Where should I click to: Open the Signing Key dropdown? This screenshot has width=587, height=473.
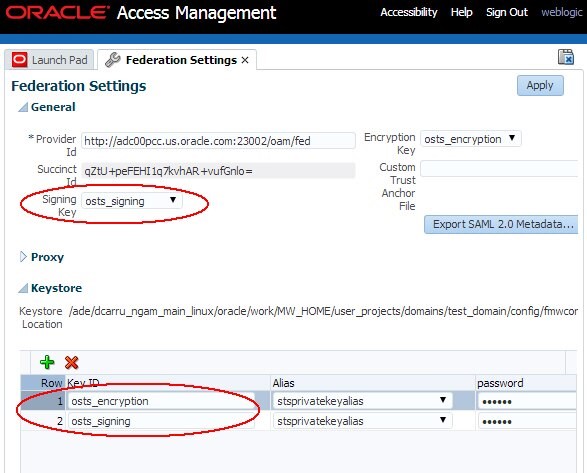(x=132, y=201)
